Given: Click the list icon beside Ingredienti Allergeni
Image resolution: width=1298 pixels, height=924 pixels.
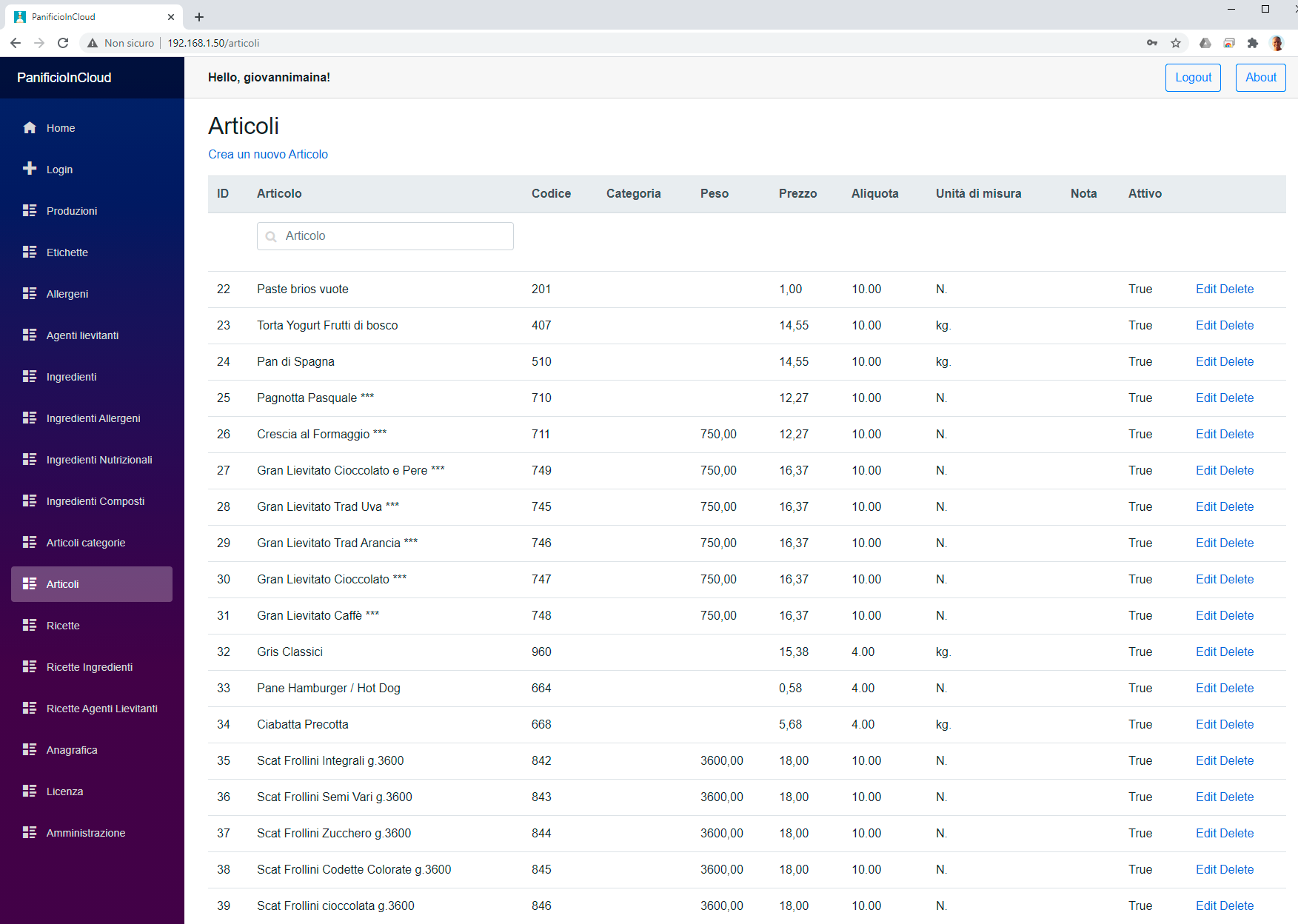Looking at the screenshot, I should 30,418.
